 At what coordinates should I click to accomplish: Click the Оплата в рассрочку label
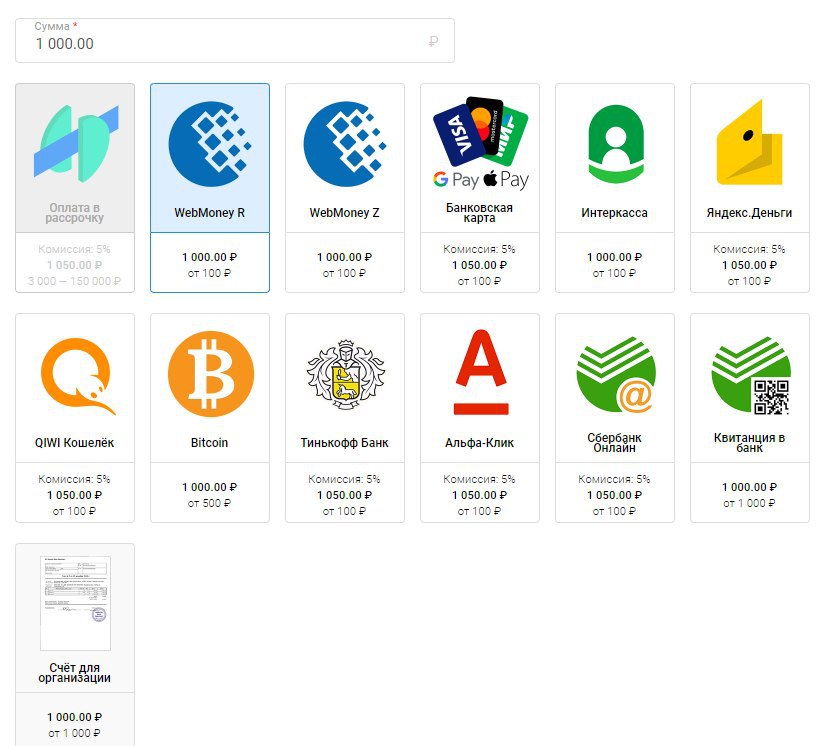pos(74,213)
